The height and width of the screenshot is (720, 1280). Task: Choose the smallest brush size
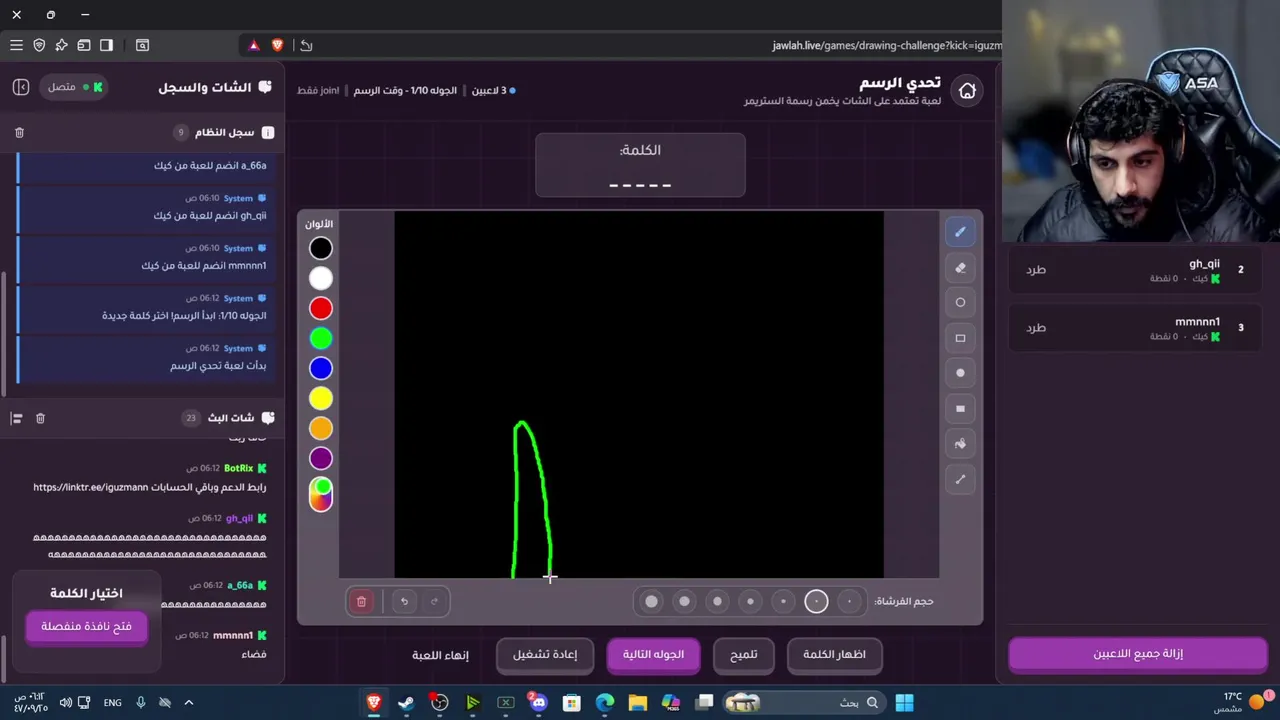tap(849, 601)
